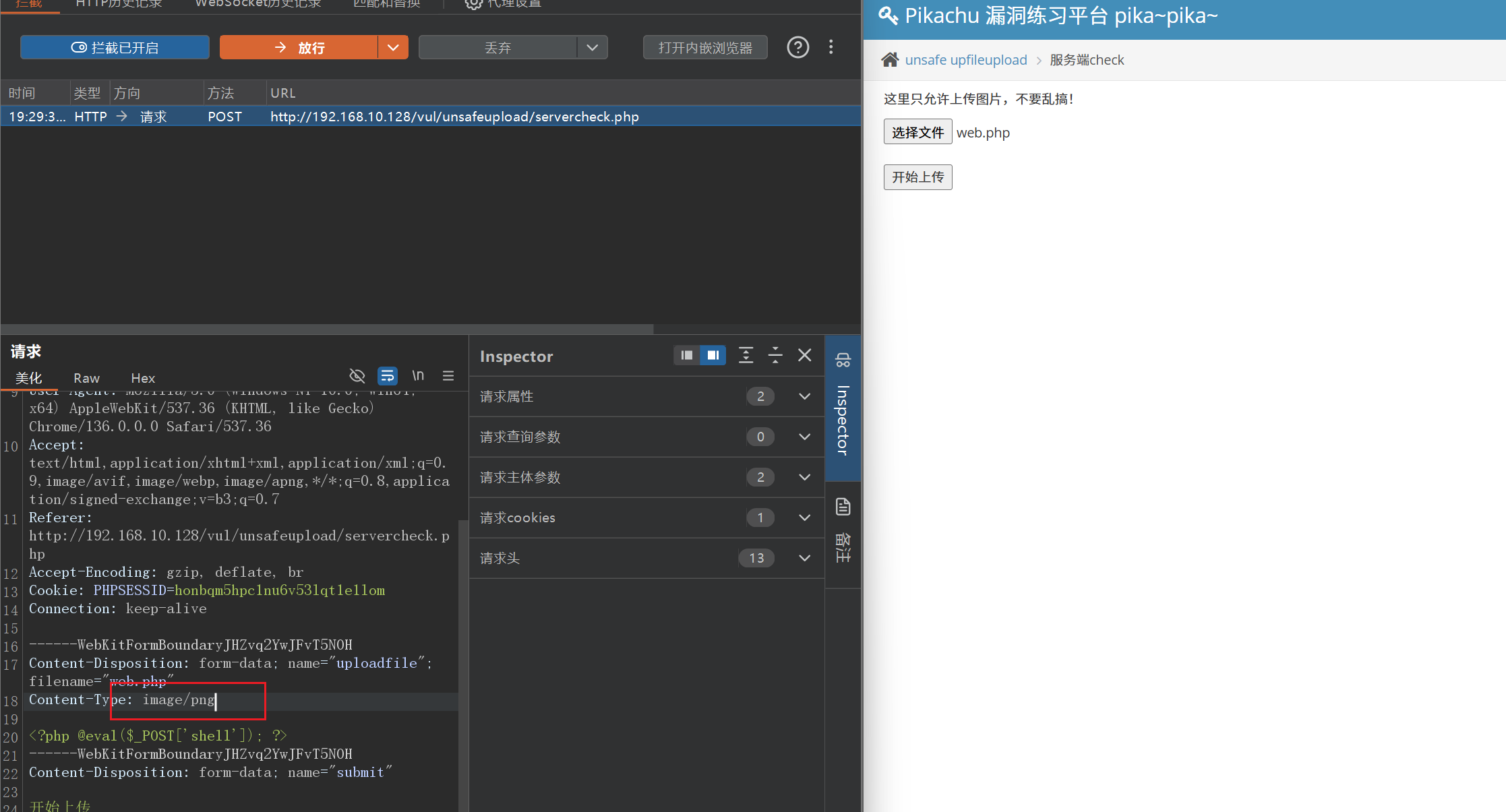Viewport: 1506px width, 812px height.
Task: Switch Inspector to left-side layout icon
Action: tap(686, 355)
